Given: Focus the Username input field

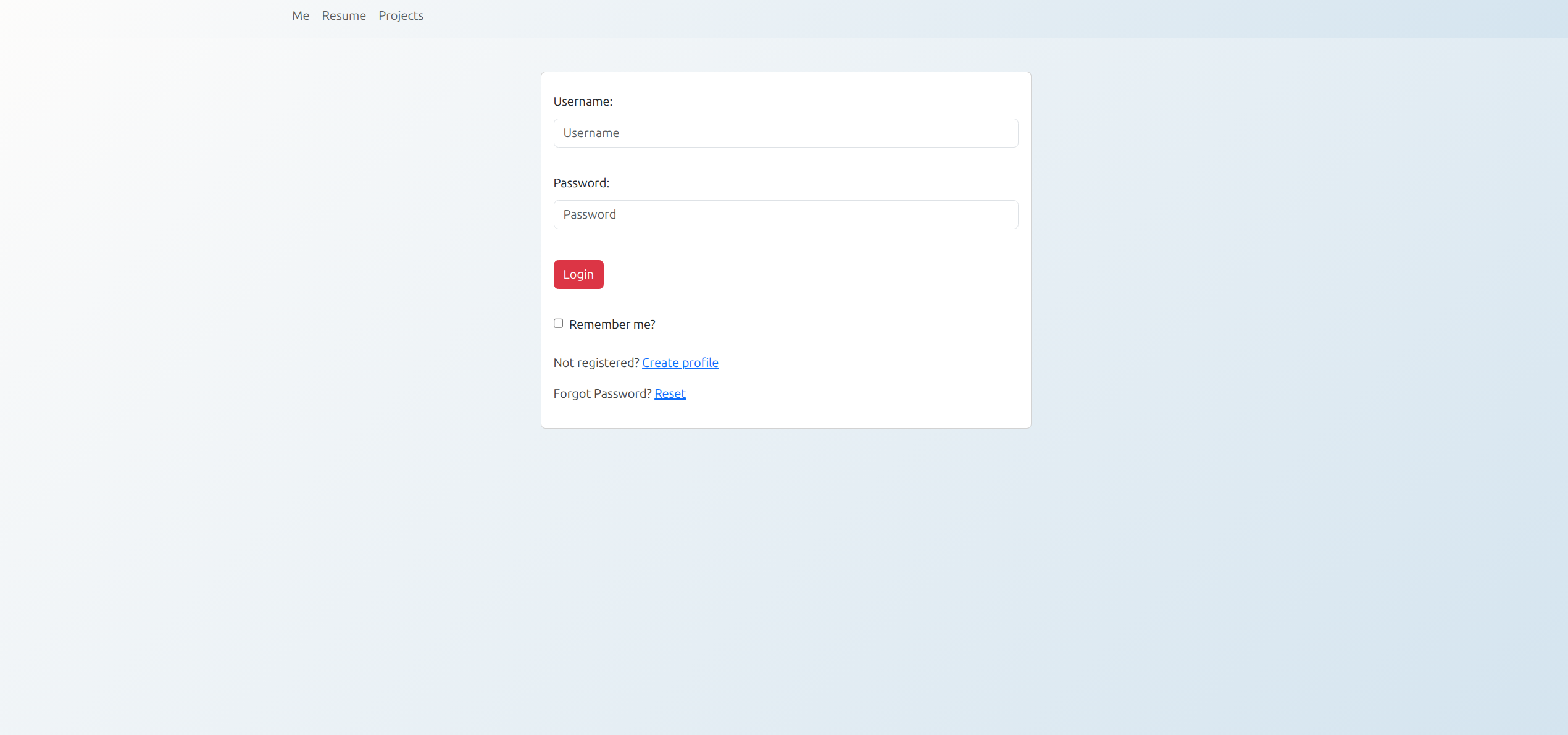Looking at the screenshot, I should coord(785,133).
